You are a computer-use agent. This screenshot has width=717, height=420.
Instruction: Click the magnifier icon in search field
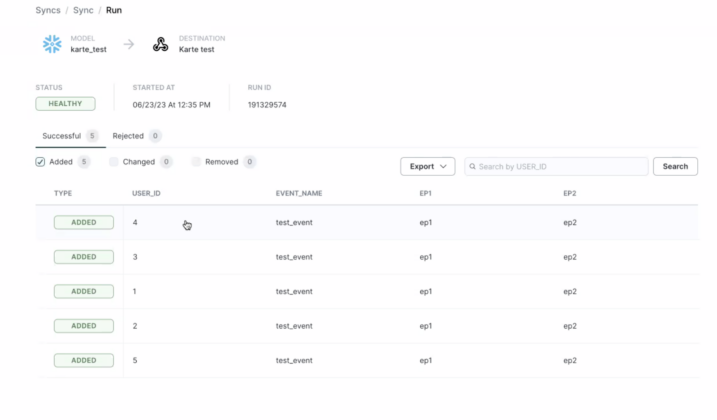point(472,166)
